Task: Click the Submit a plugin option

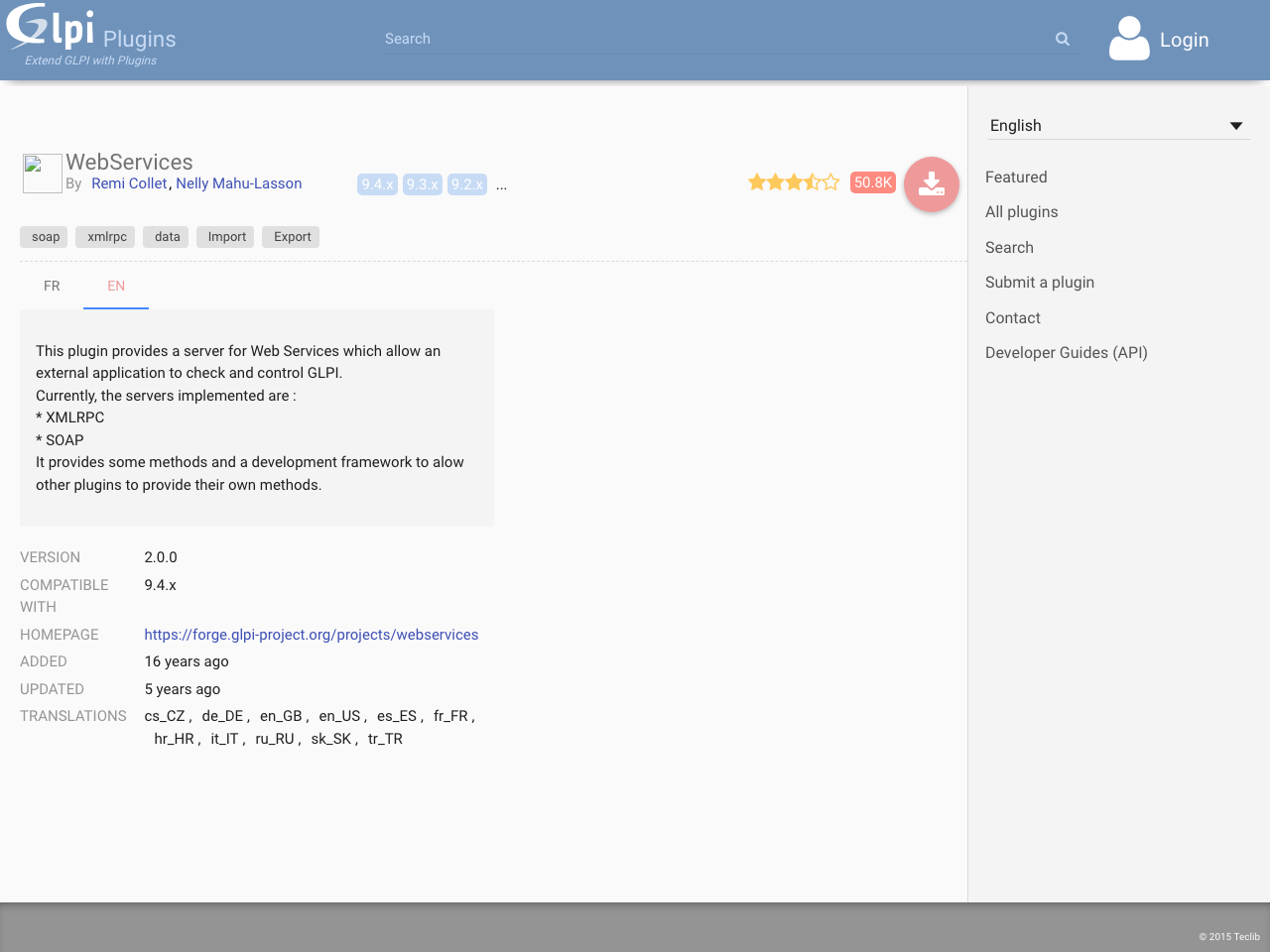Action: [1040, 282]
